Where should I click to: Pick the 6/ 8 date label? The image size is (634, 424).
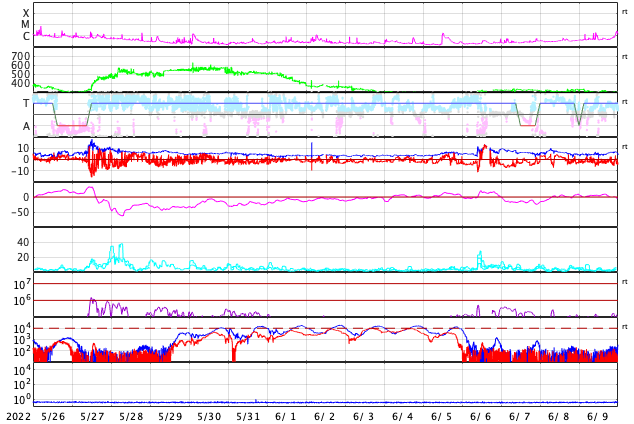click(558, 417)
